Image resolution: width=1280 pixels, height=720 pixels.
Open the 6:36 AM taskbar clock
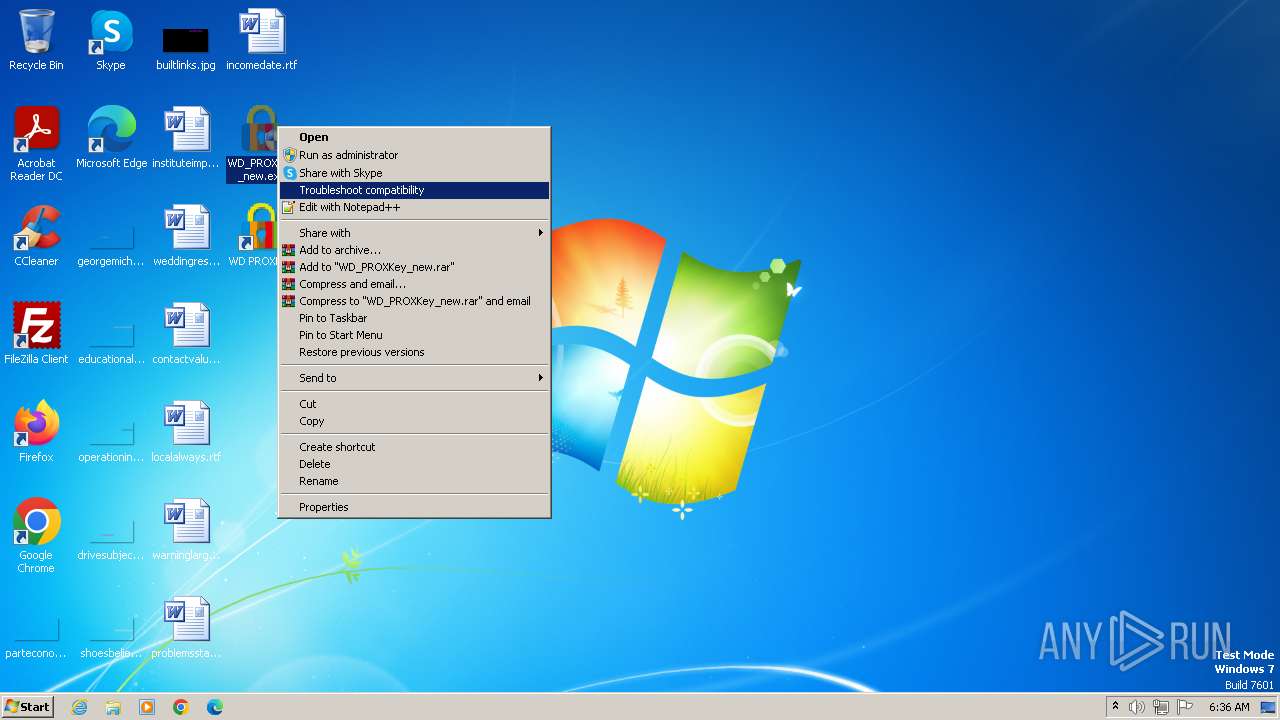(1229, 707)
